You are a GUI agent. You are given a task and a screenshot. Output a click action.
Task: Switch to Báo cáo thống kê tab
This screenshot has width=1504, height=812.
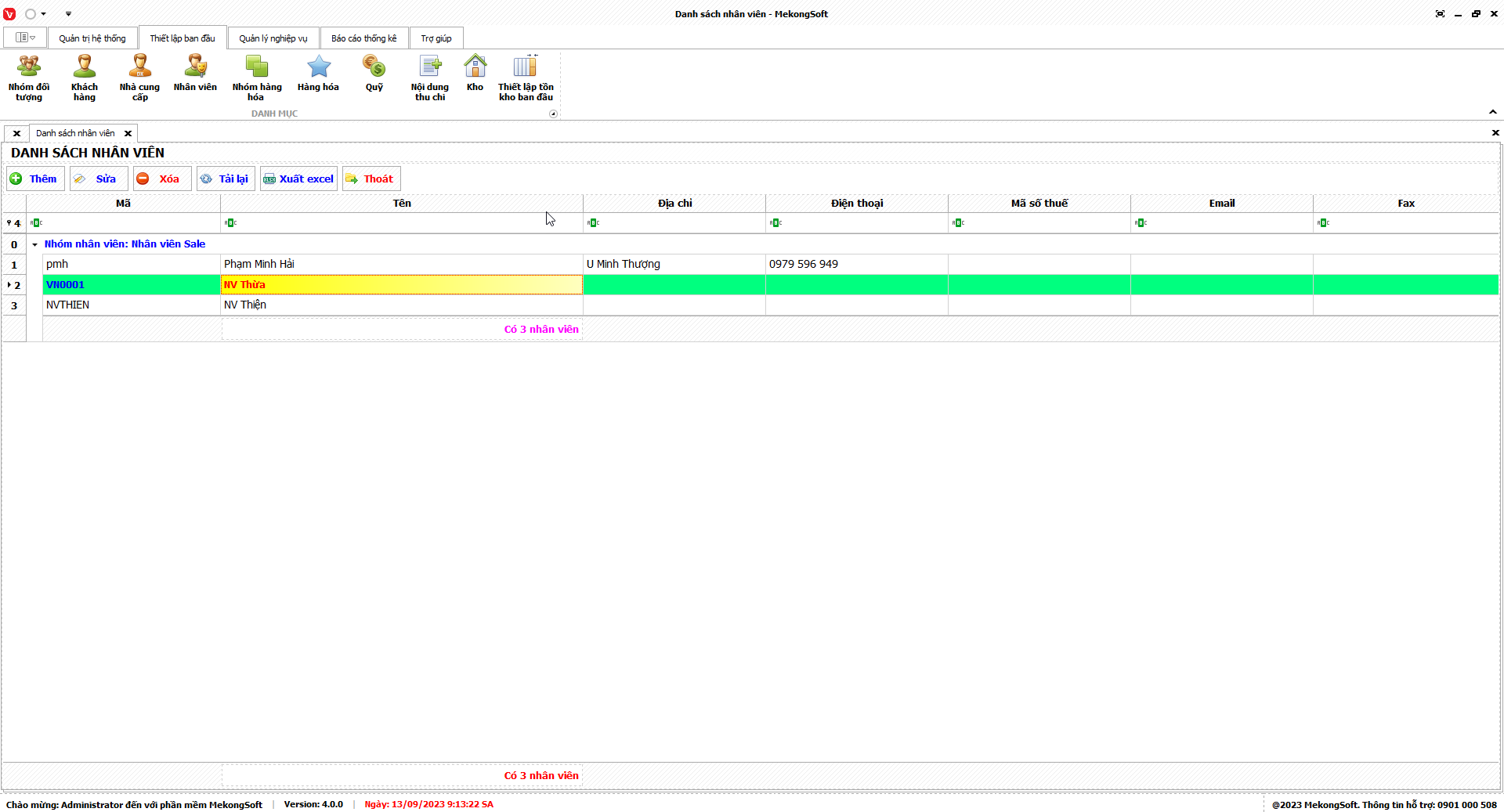tap(363, 38)
